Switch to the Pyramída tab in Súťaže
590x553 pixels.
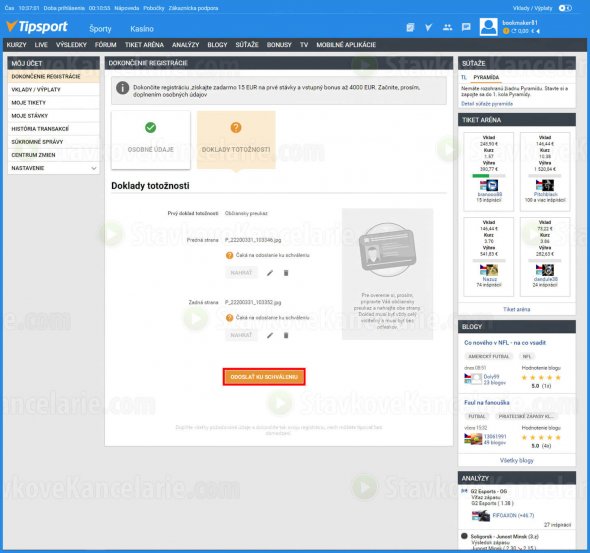tap(486, 77)
